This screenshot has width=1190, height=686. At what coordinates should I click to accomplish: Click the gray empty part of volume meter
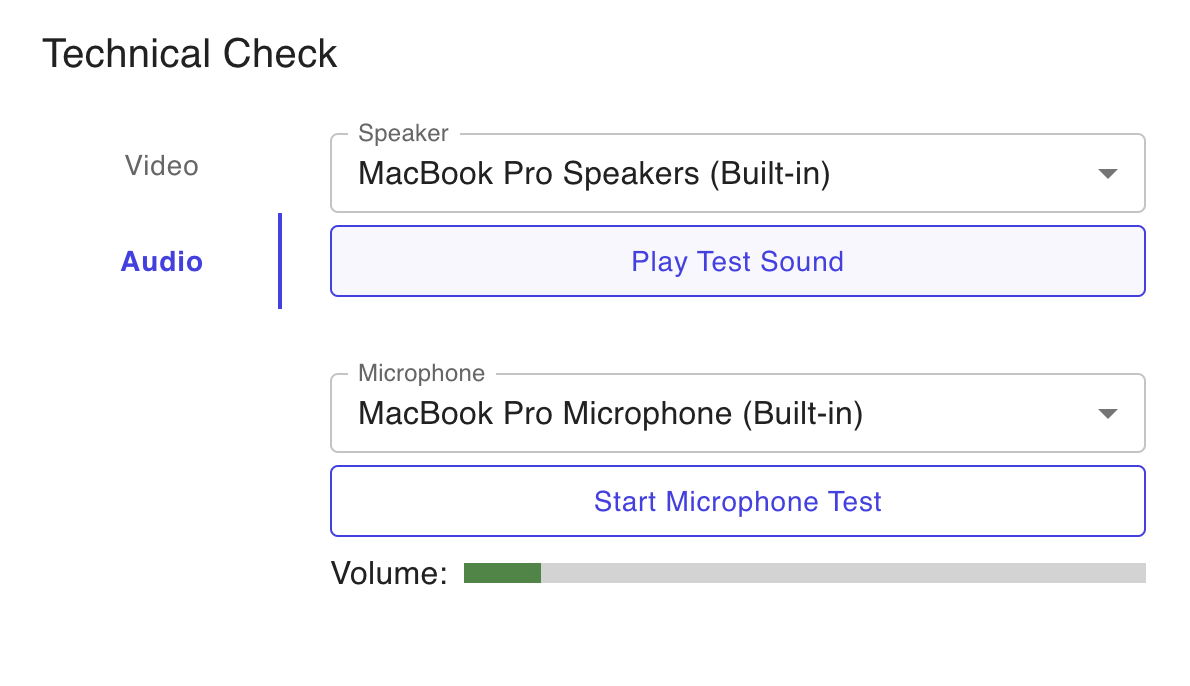[x=840, y=573]
